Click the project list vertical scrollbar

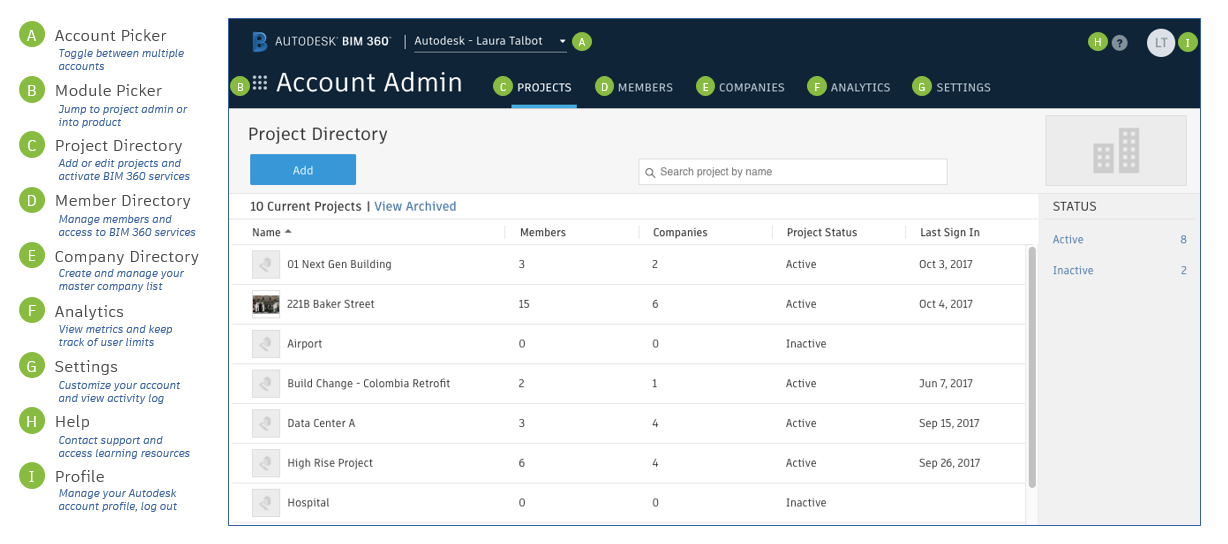point(1032,367)
